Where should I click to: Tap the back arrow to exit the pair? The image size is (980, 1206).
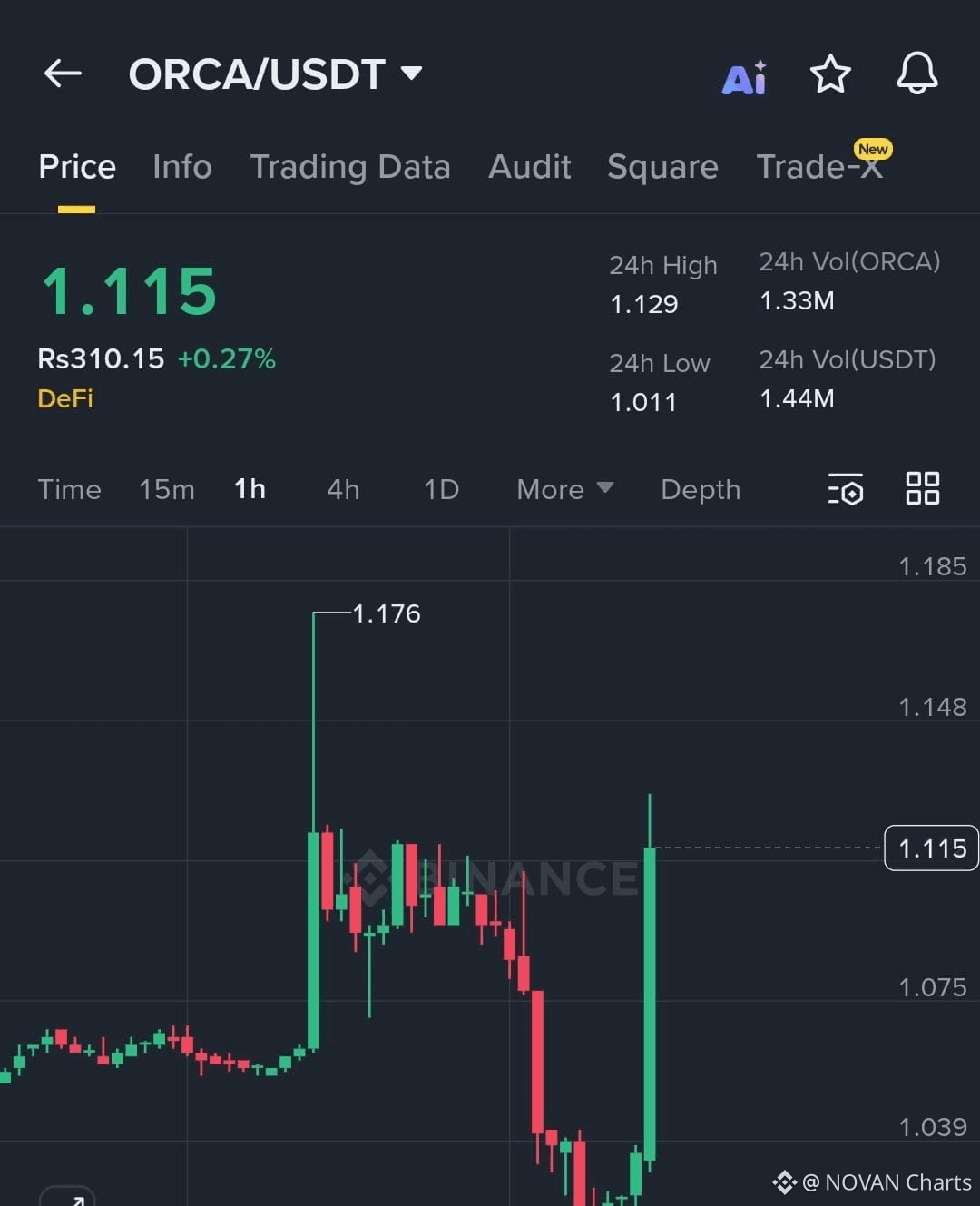pyautogui.click(x=62, y=74)
